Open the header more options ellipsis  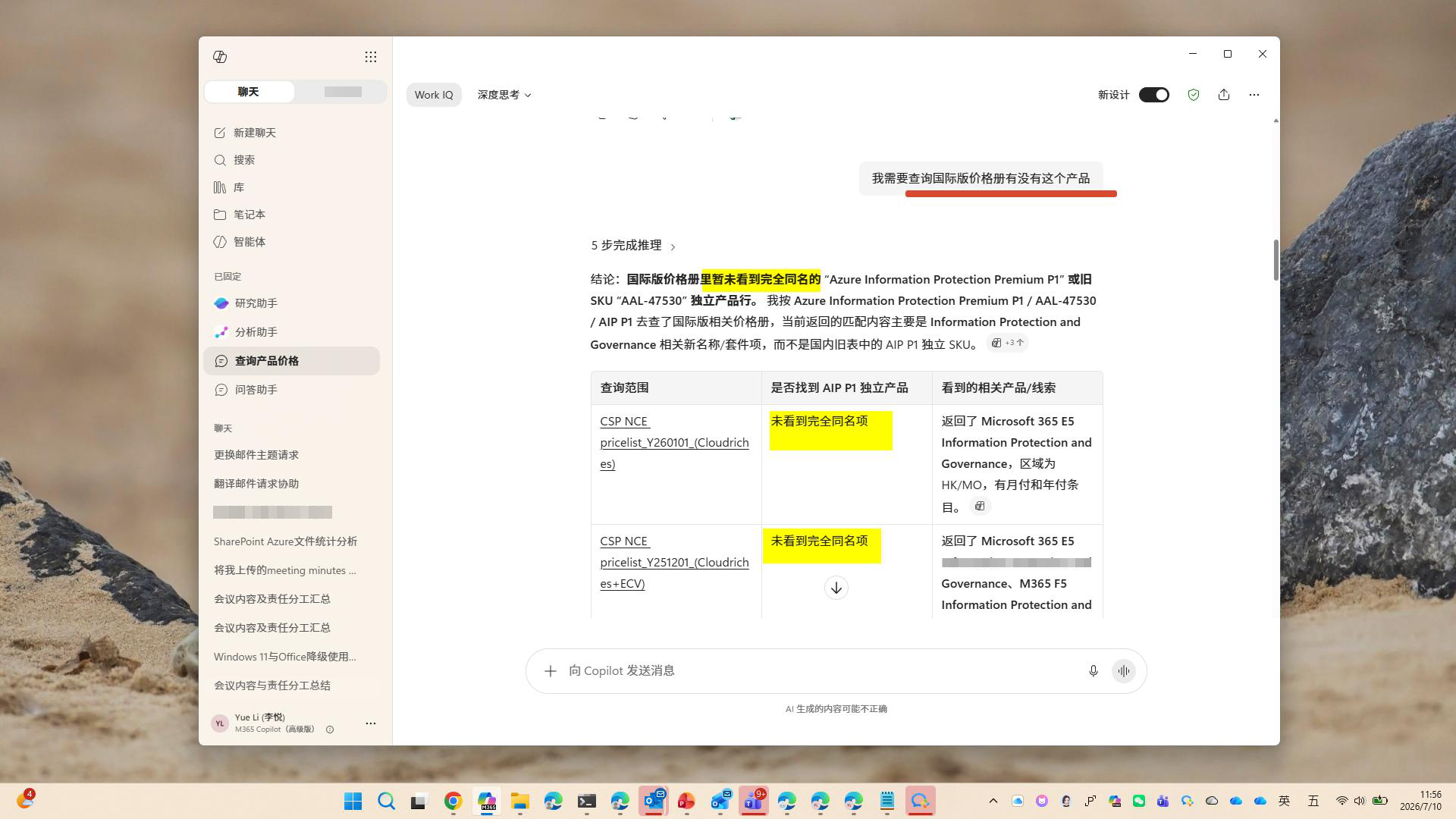[x=1254, y=95]
